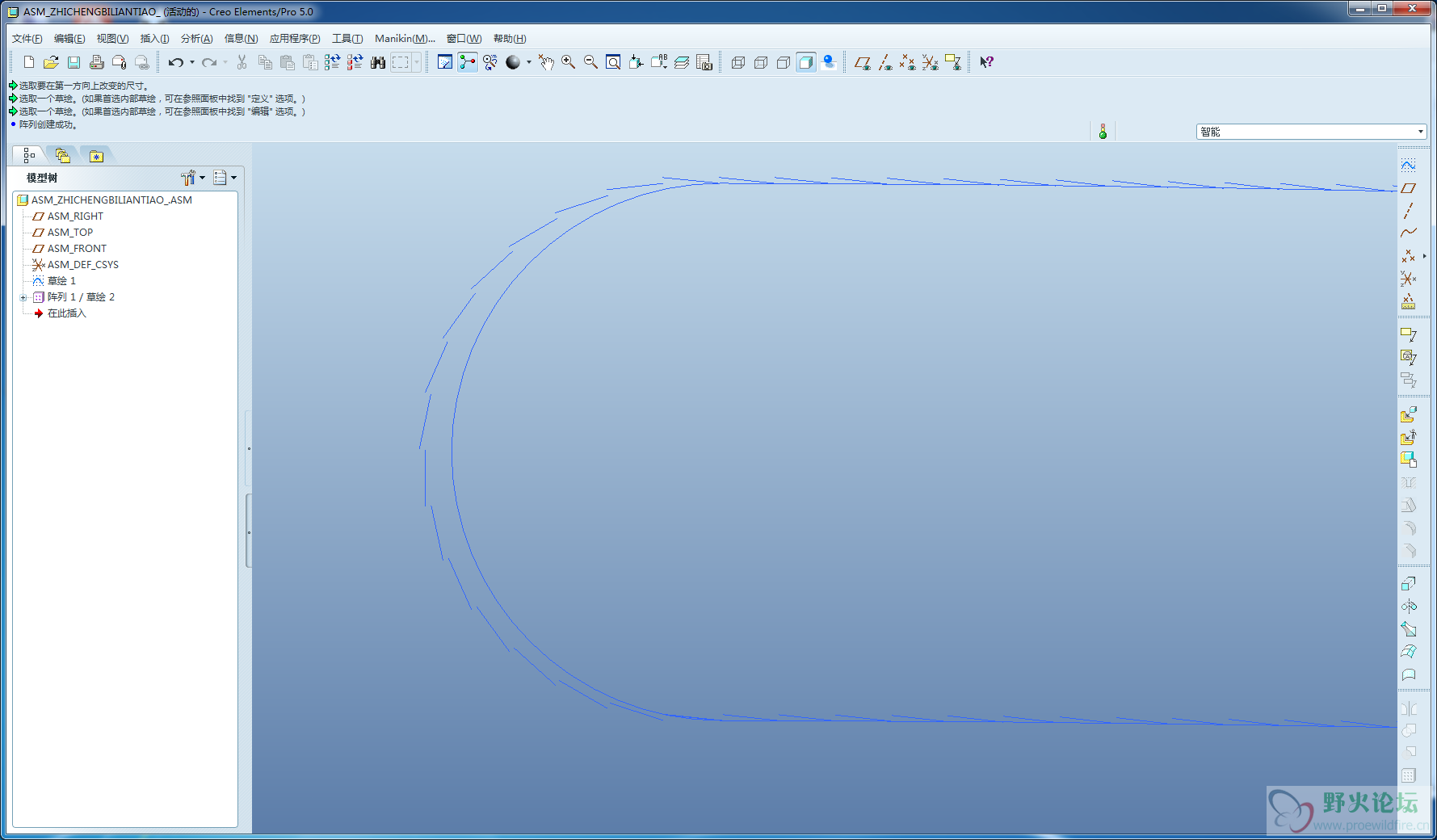Select ASM_FRONT datum plane in tree
1437x840 pixels.
77,249
